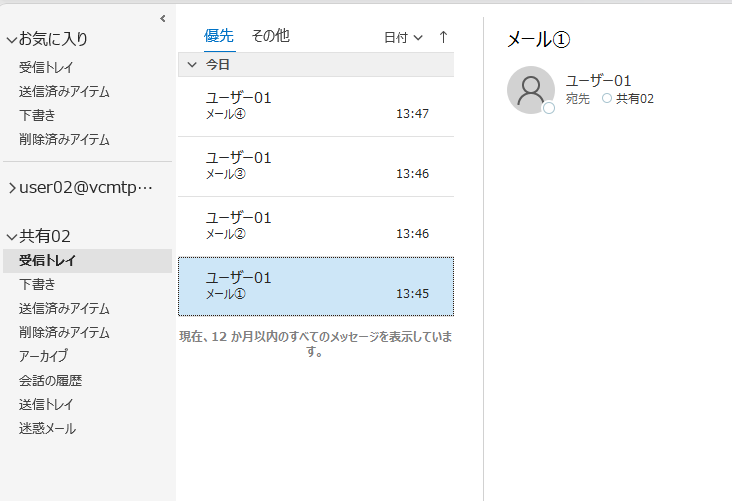Image resolution: width=732 pixels, height=501 pixels.
Task: Open 削除済みアイテム under 共有02
Action: point(64,332)
